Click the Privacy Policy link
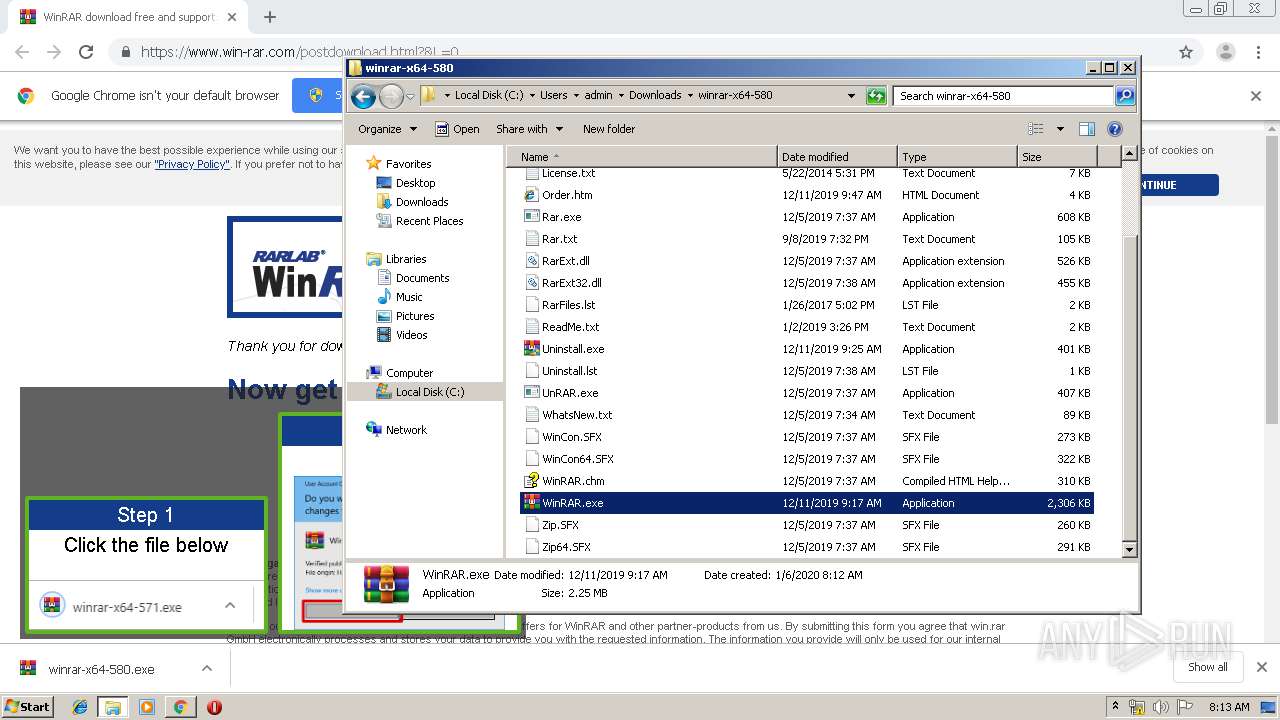Screen dimensions: 1280x720 [x=192, y=164]
